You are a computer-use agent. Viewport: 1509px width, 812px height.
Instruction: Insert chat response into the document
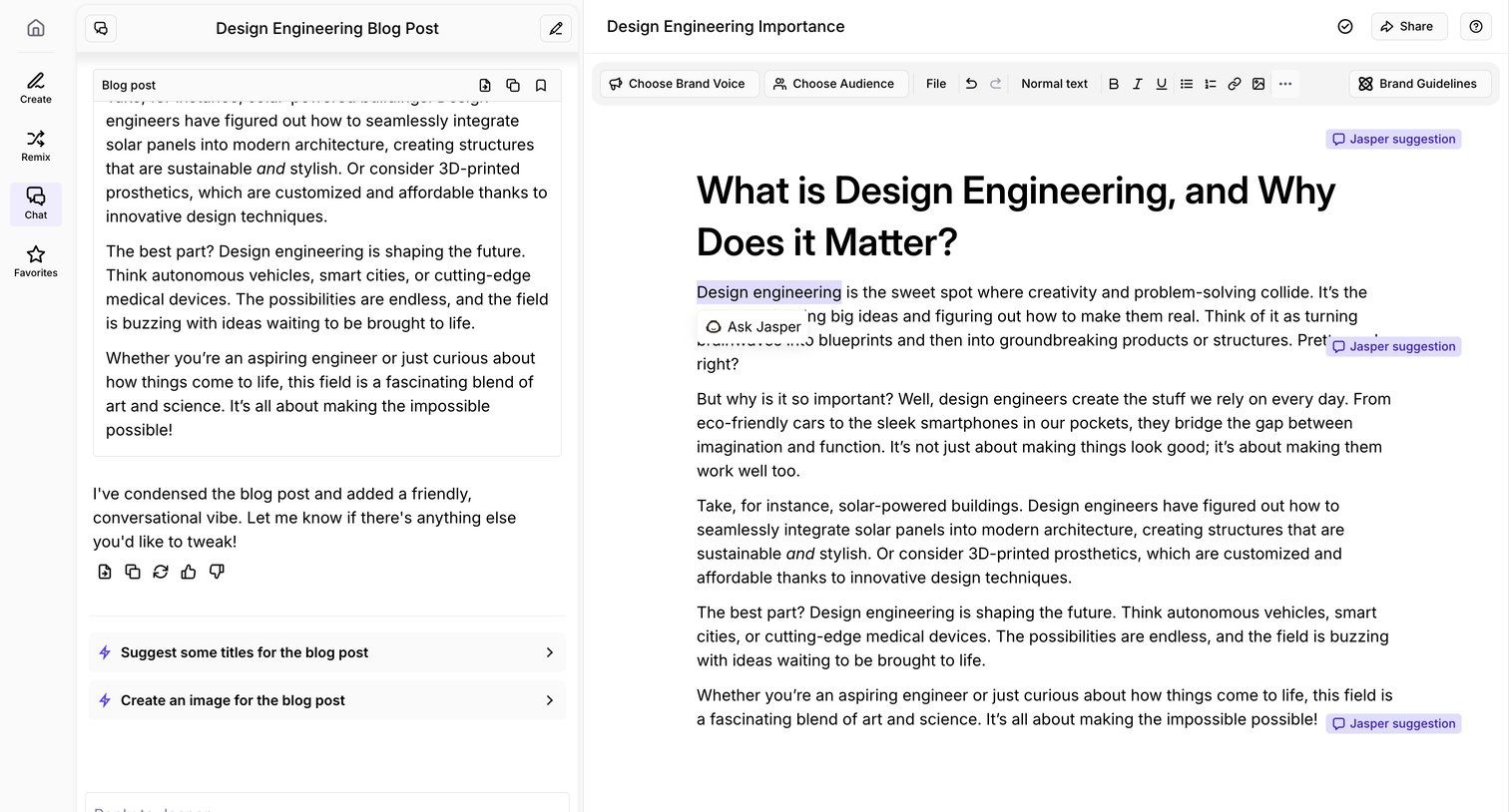105,572
